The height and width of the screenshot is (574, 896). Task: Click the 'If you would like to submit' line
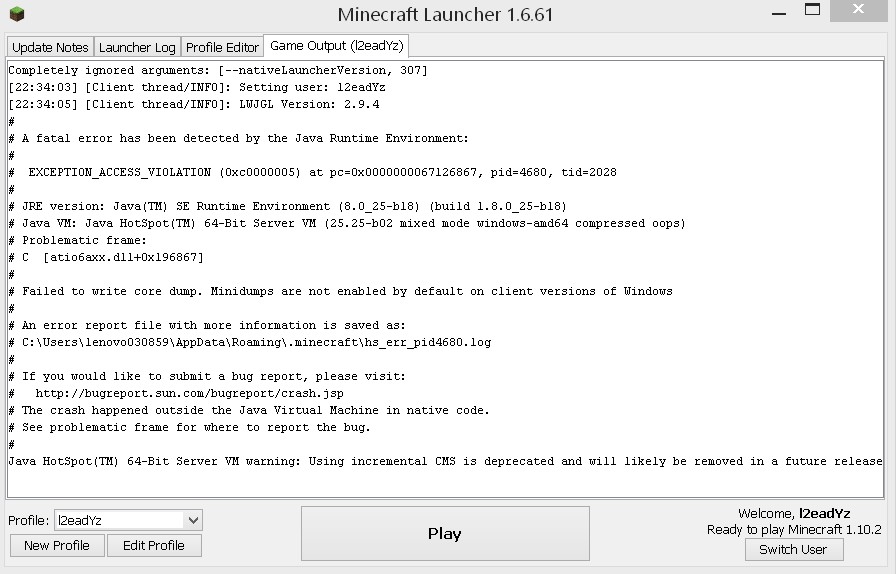(207, 376)
